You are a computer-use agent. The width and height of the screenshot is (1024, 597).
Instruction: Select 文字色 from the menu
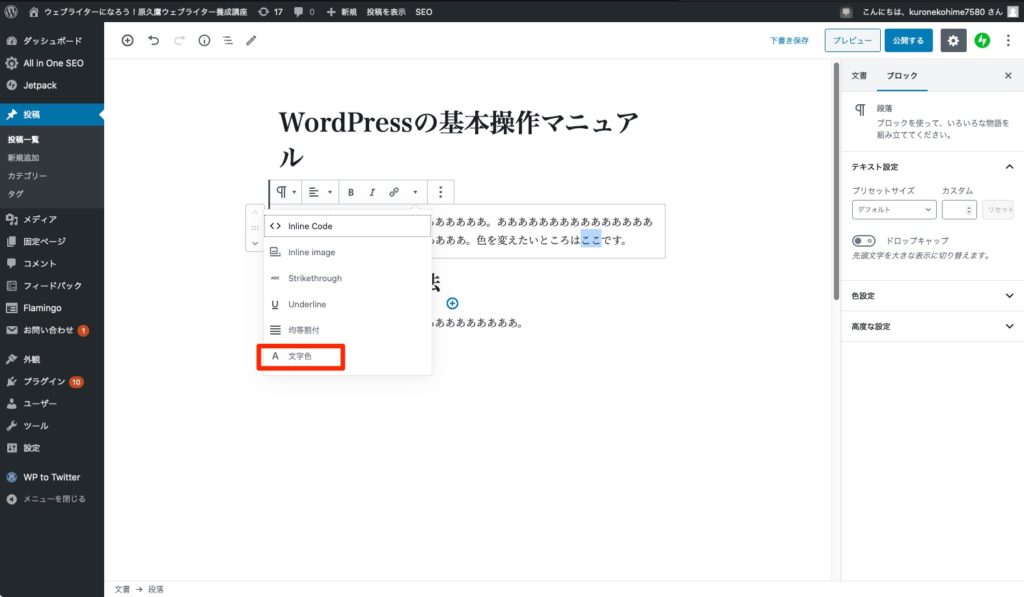pos(347,356)
